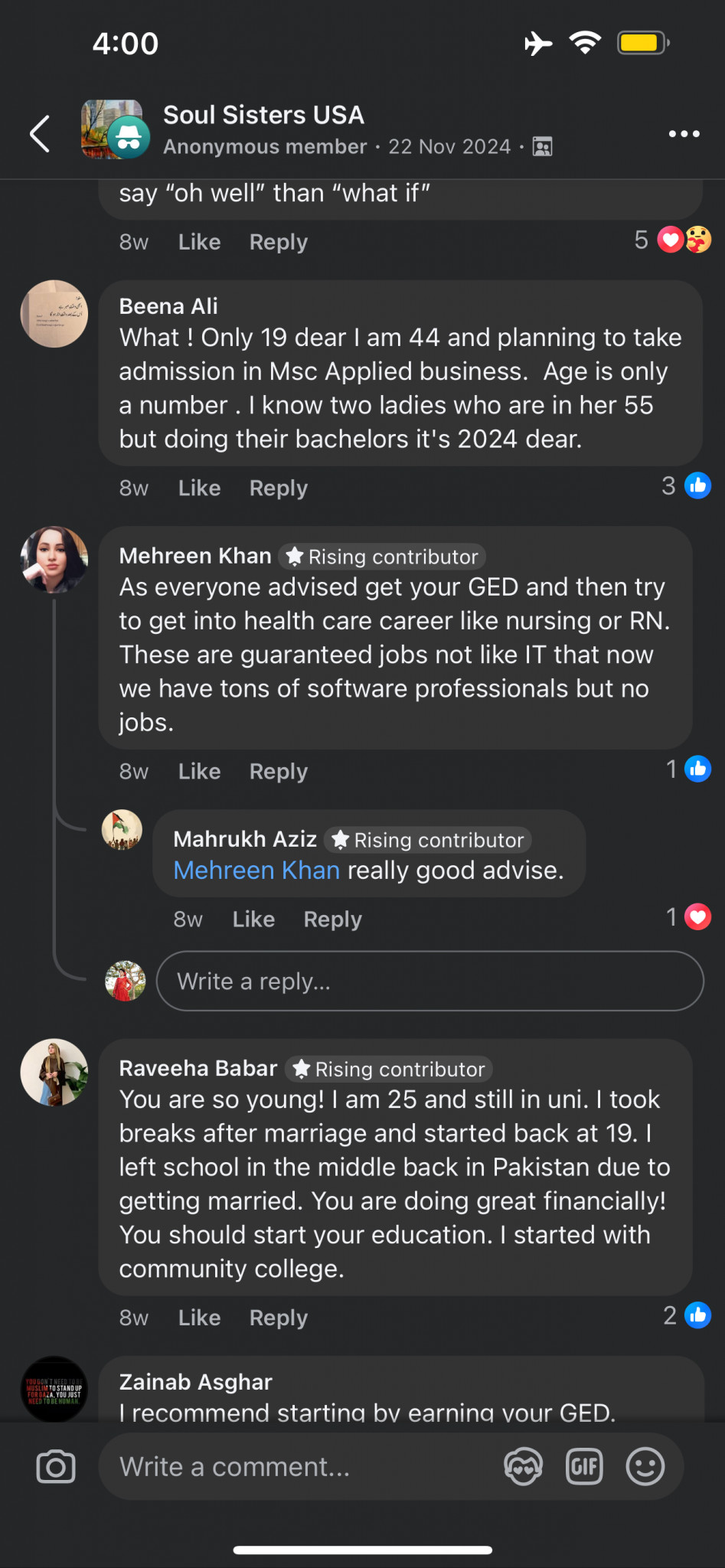Open the avatar sticker picker
The width and height of the screenshot is (725, 1568).
tap(523, 1467)
